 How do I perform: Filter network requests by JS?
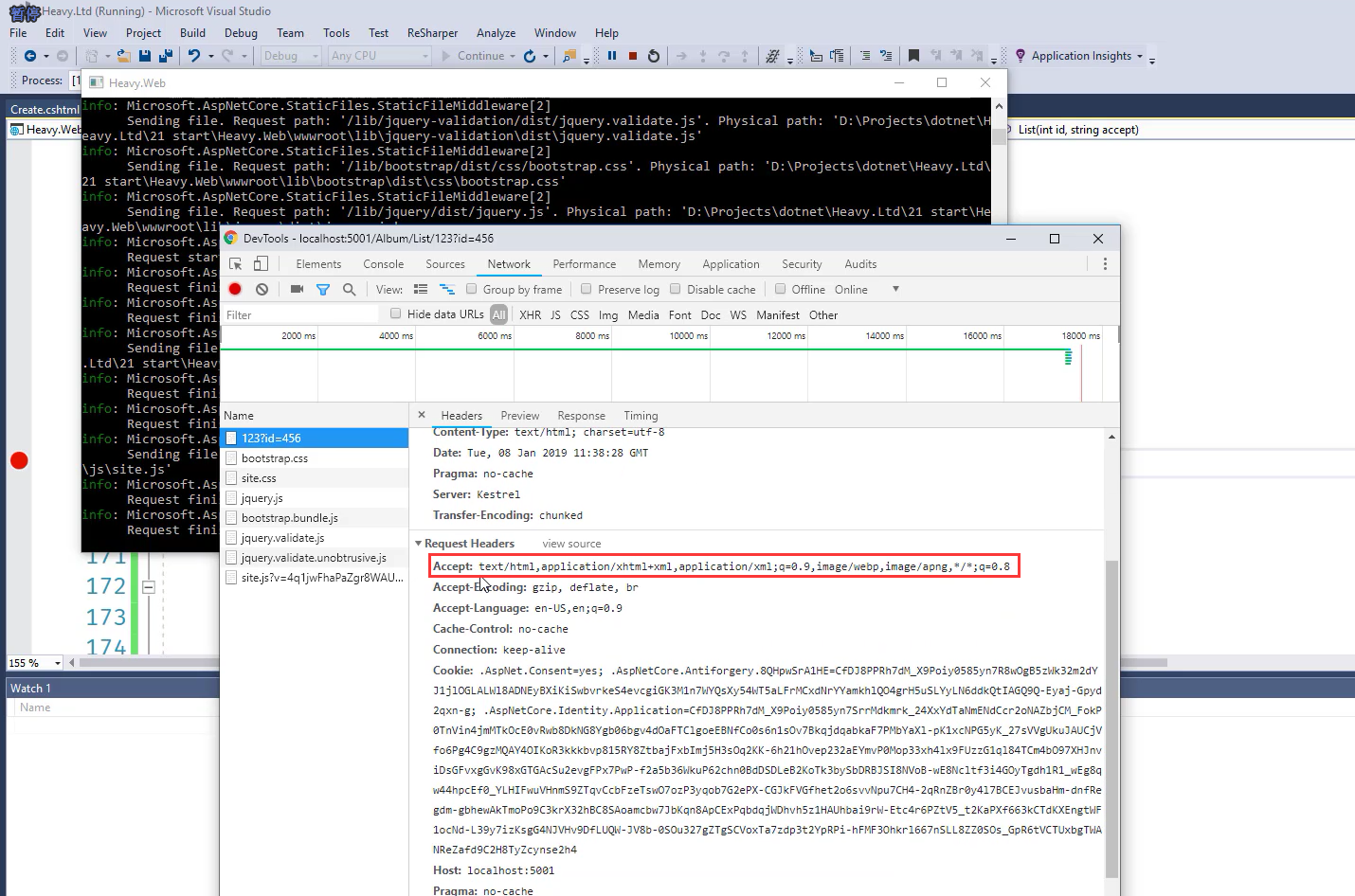(x=555, y=314)
